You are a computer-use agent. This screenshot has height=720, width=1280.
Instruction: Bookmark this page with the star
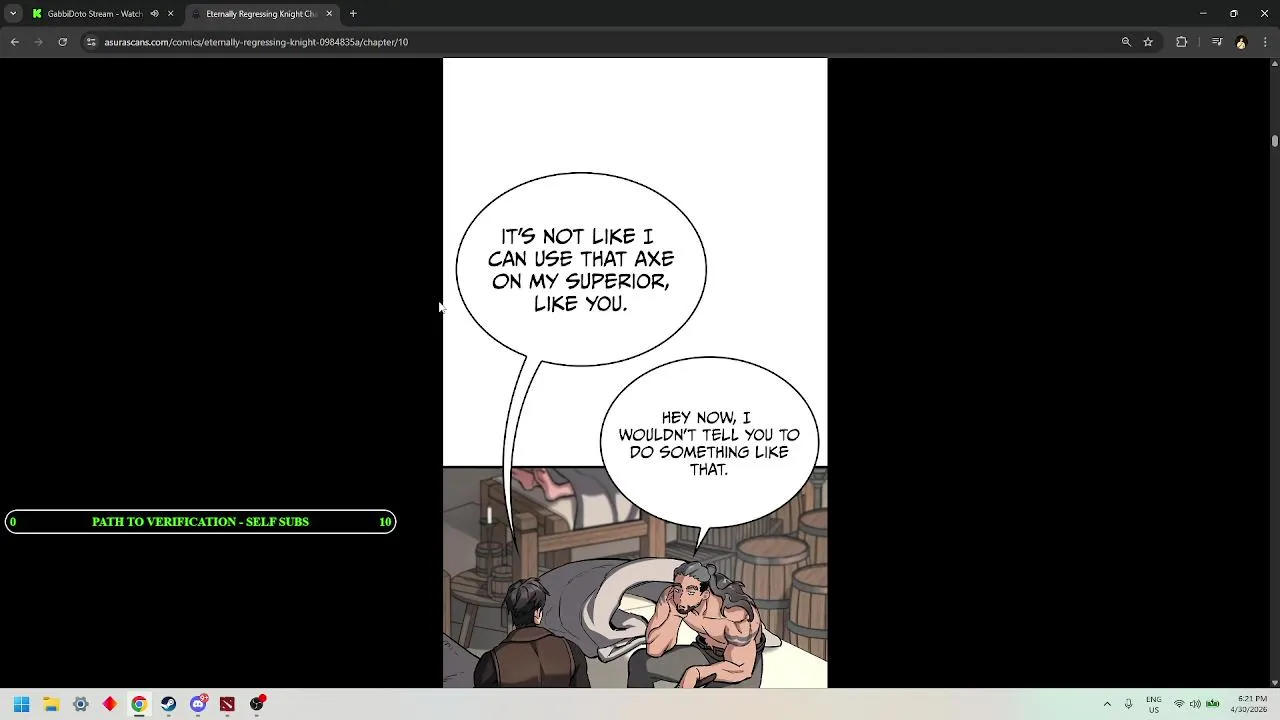(x=1148, y=42)
